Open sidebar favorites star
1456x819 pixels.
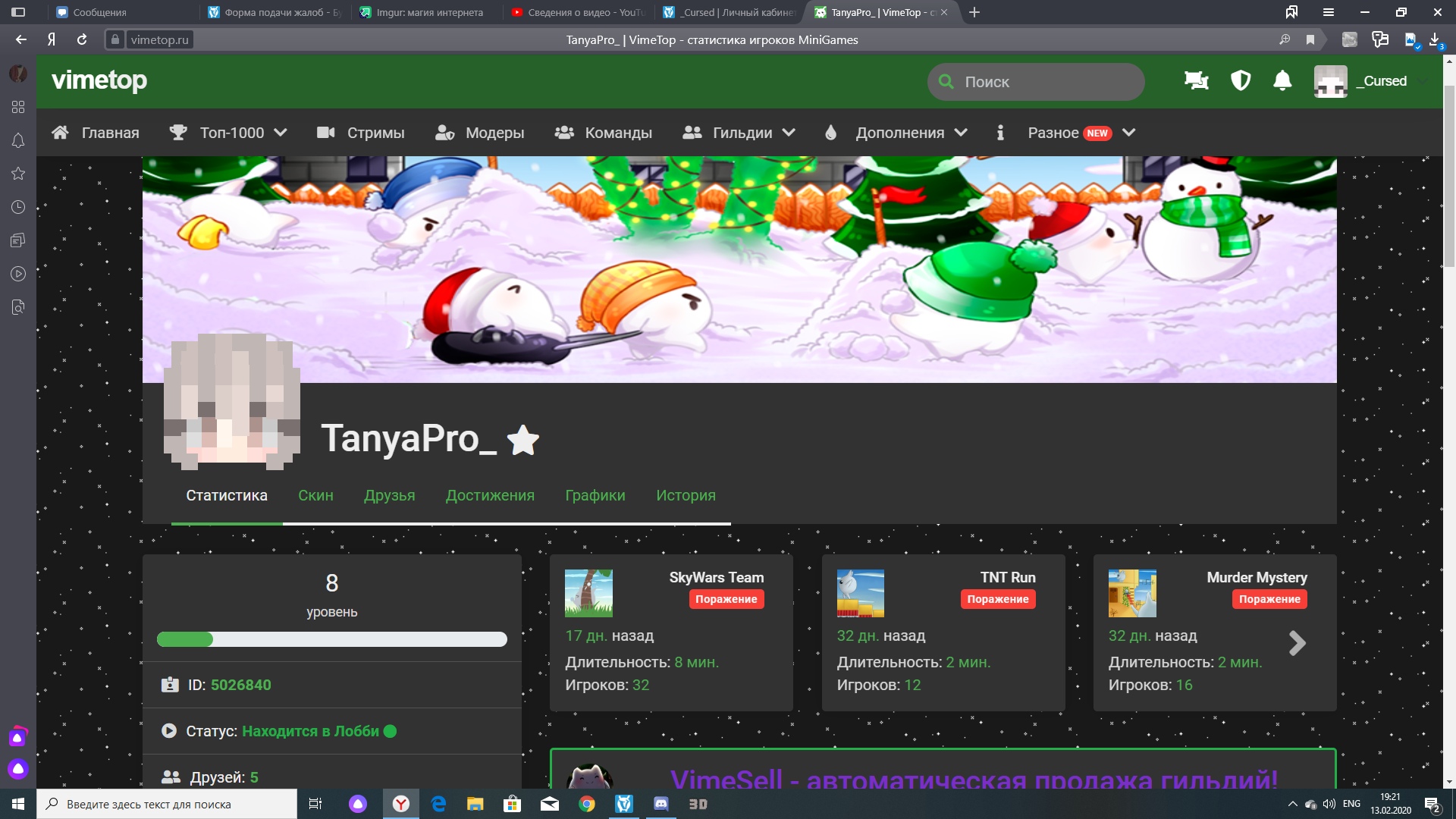(18, 174)
